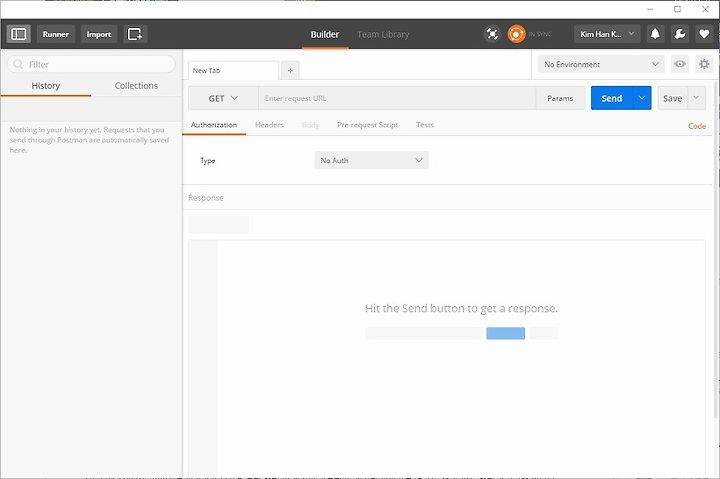Click the Enter request URL field
Image resolution: width=720 pixels, height=479 pixels.
(x=397, y=98)
